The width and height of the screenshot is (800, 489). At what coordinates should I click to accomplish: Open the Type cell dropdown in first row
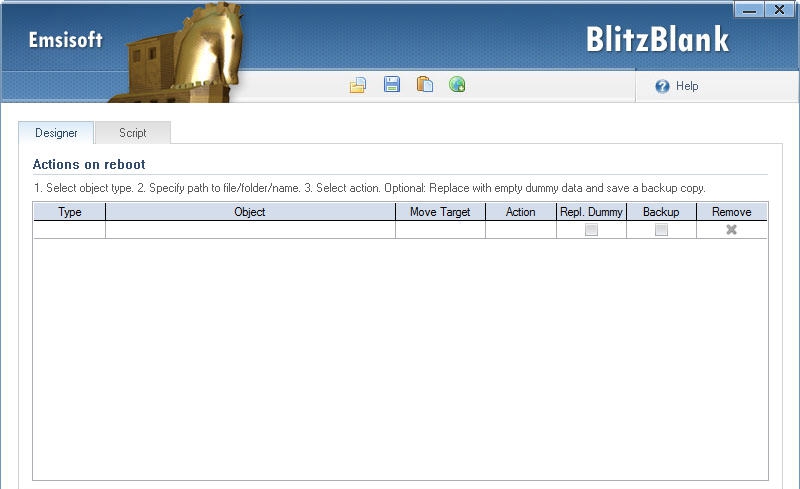[69, 230]
